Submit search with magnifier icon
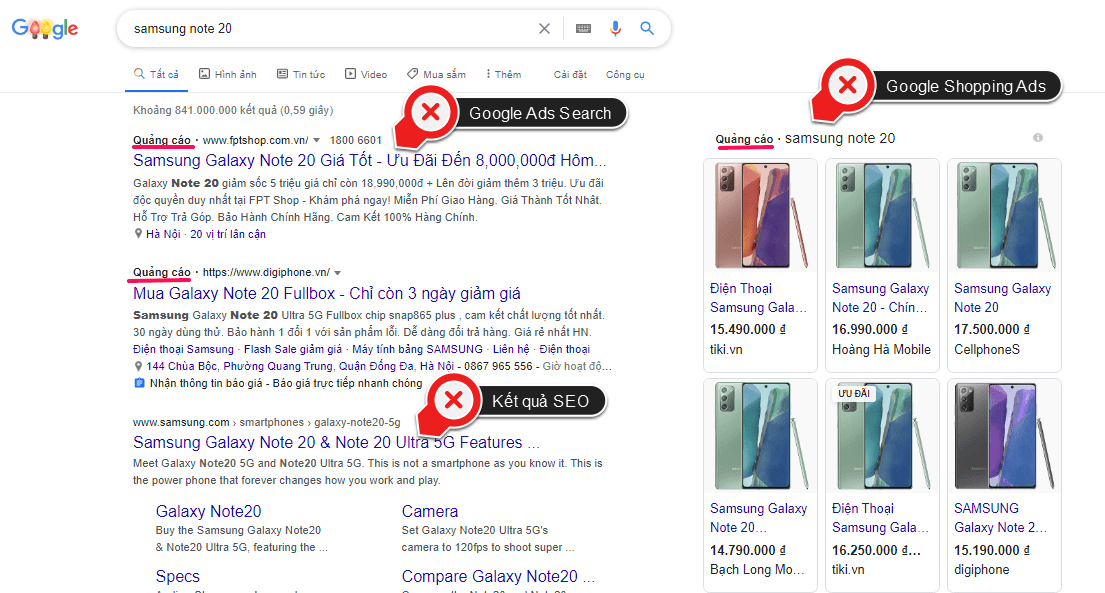This screenshot has height=593, width=1105. pyautogui.click(x=647, y=29)
